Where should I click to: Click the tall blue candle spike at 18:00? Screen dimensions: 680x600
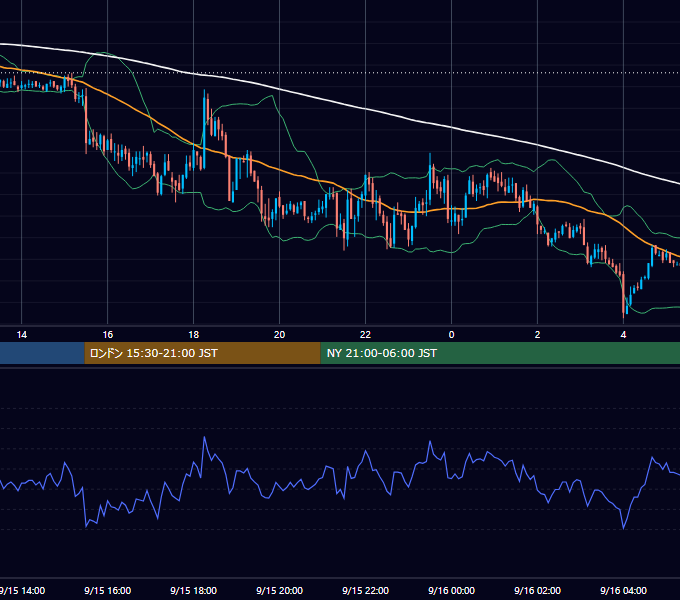click(204, 129)
